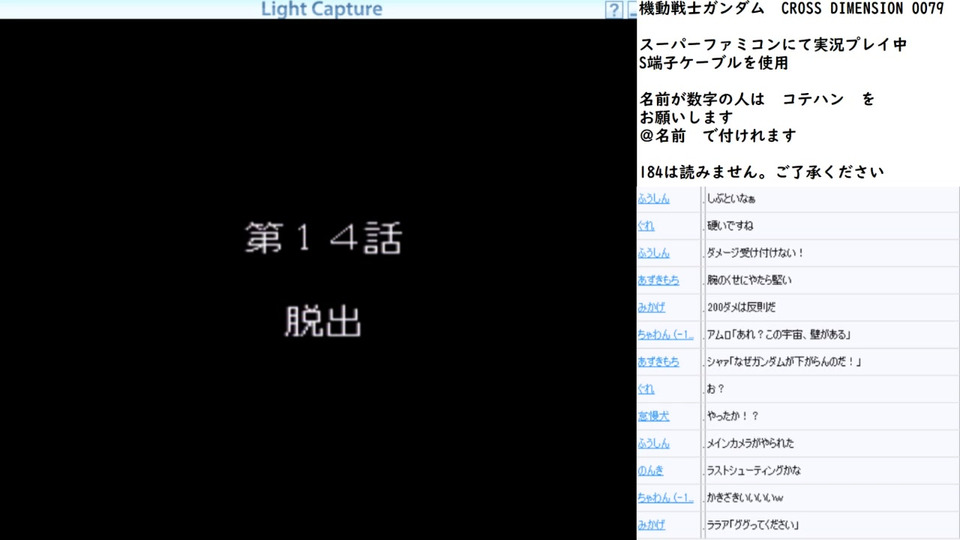Open くれ link next to お？
Screen dimensions: 960x540
(646, 389)
